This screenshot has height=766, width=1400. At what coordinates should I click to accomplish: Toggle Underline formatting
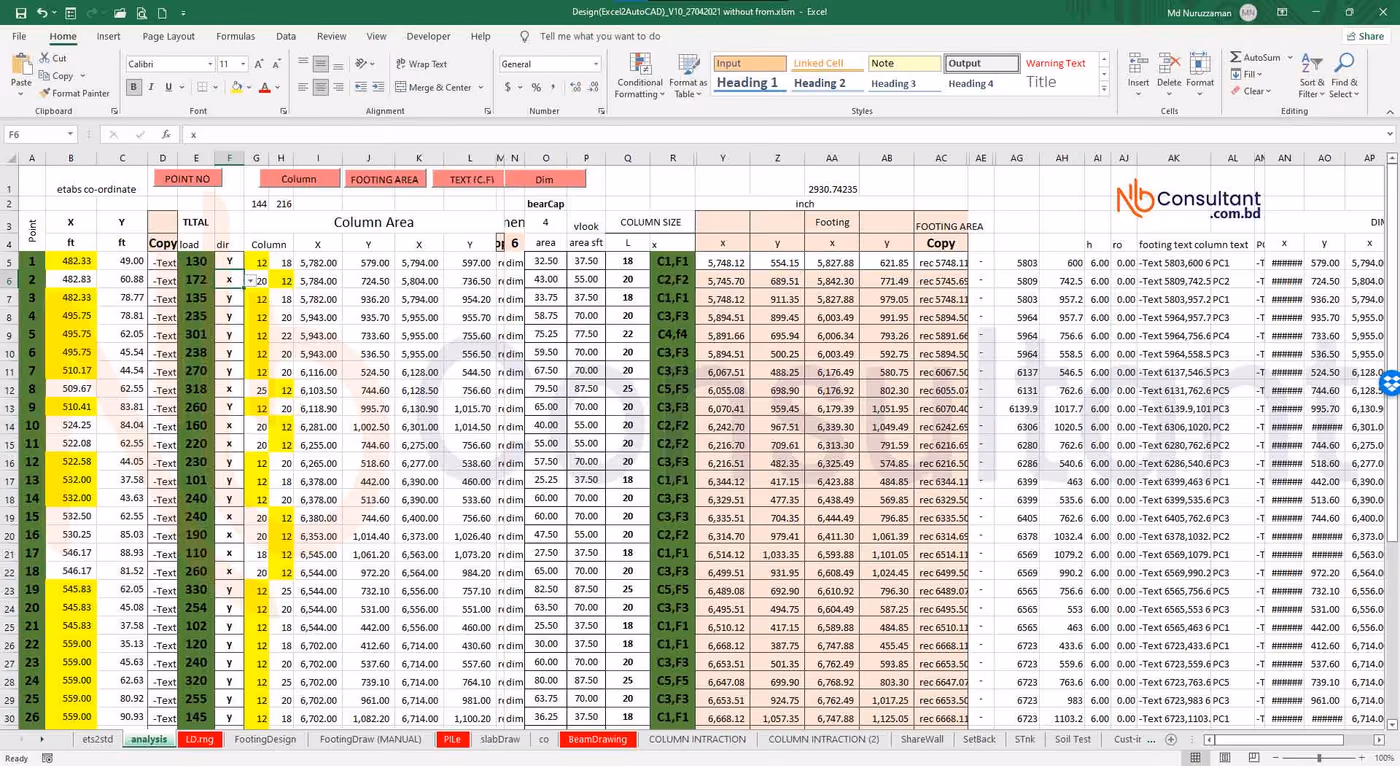(x=168, y=87)
